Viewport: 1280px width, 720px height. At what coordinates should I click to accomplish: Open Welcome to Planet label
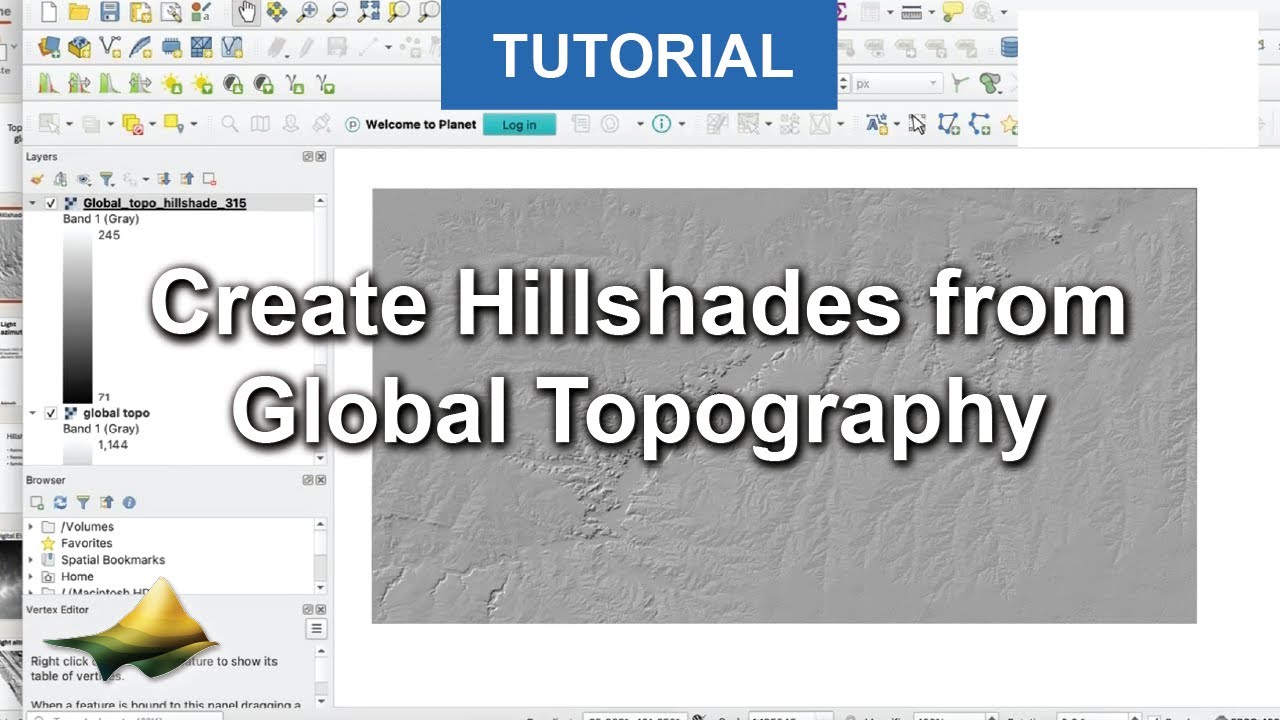(421, 125)
